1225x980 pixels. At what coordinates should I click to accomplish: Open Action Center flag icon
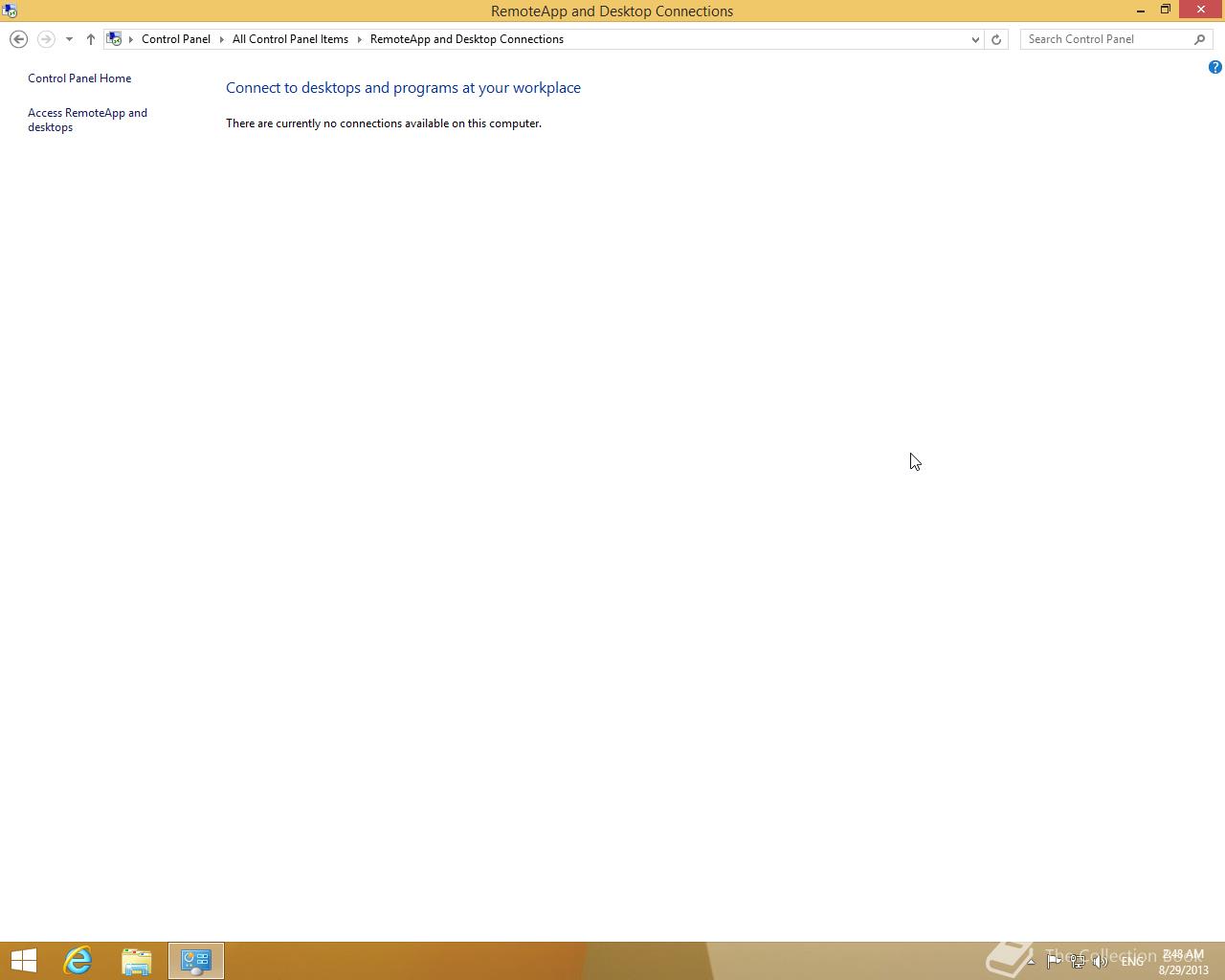pos(1054,962)
